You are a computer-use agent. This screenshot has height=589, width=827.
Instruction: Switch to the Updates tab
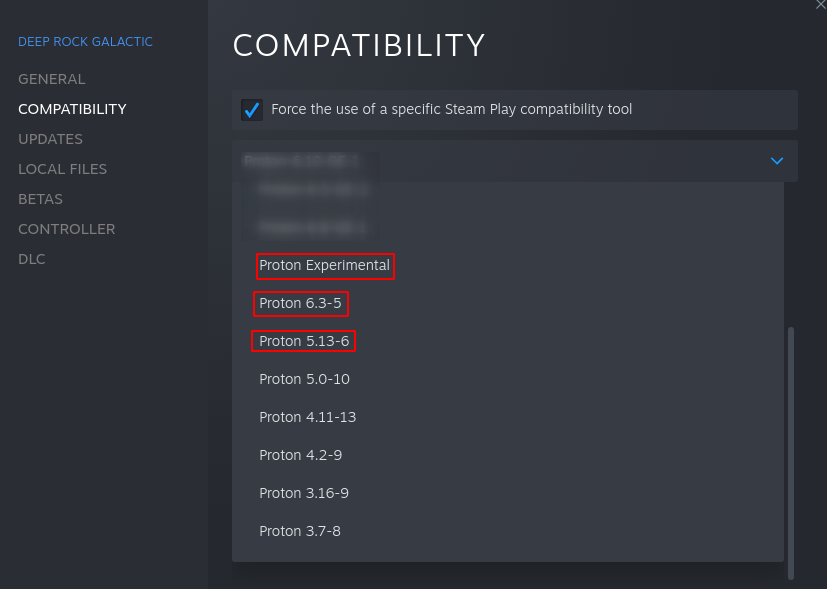[50, 139]
